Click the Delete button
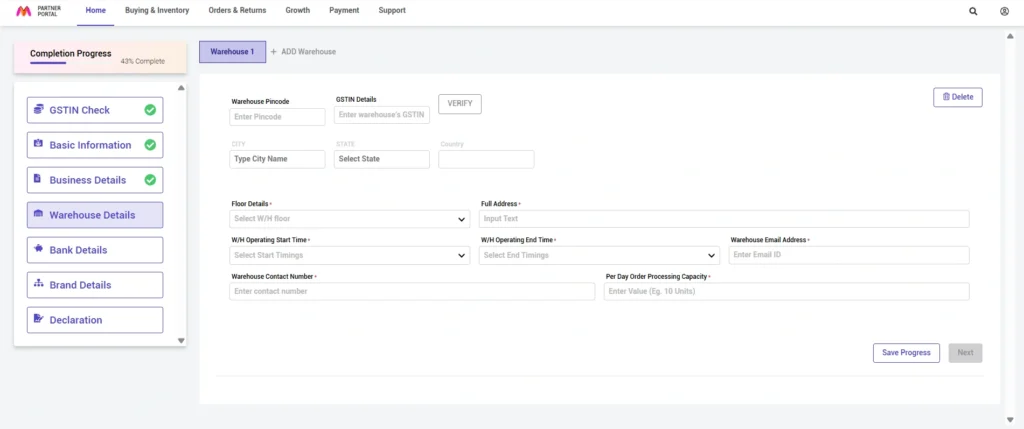Image resolution: width=1024 pixels, height=429 pixels. tap(957, 97)
